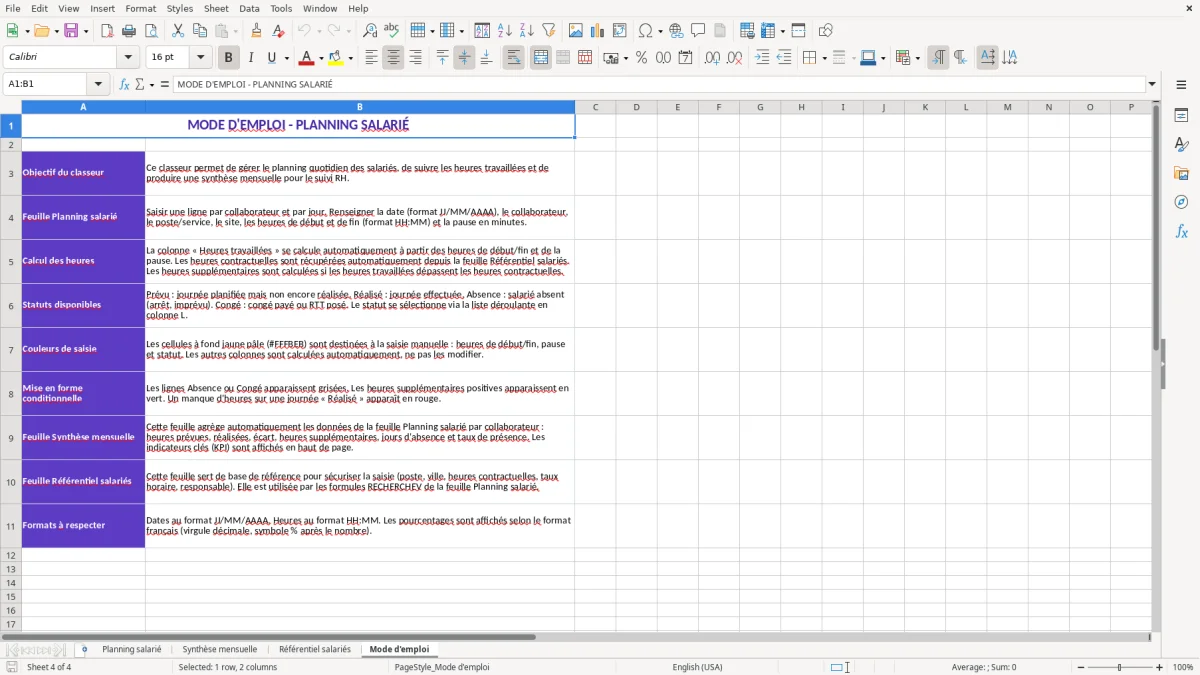Viewport: 1200px width, 675px height.
Task: Click the Clear Direct Formatting icon
Action: [x=278, y=31]
